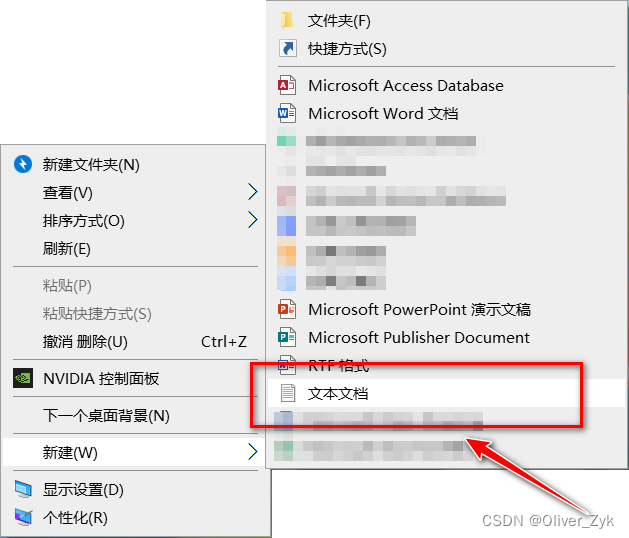Click the yellow folder icon in submenu

(287, 20)
